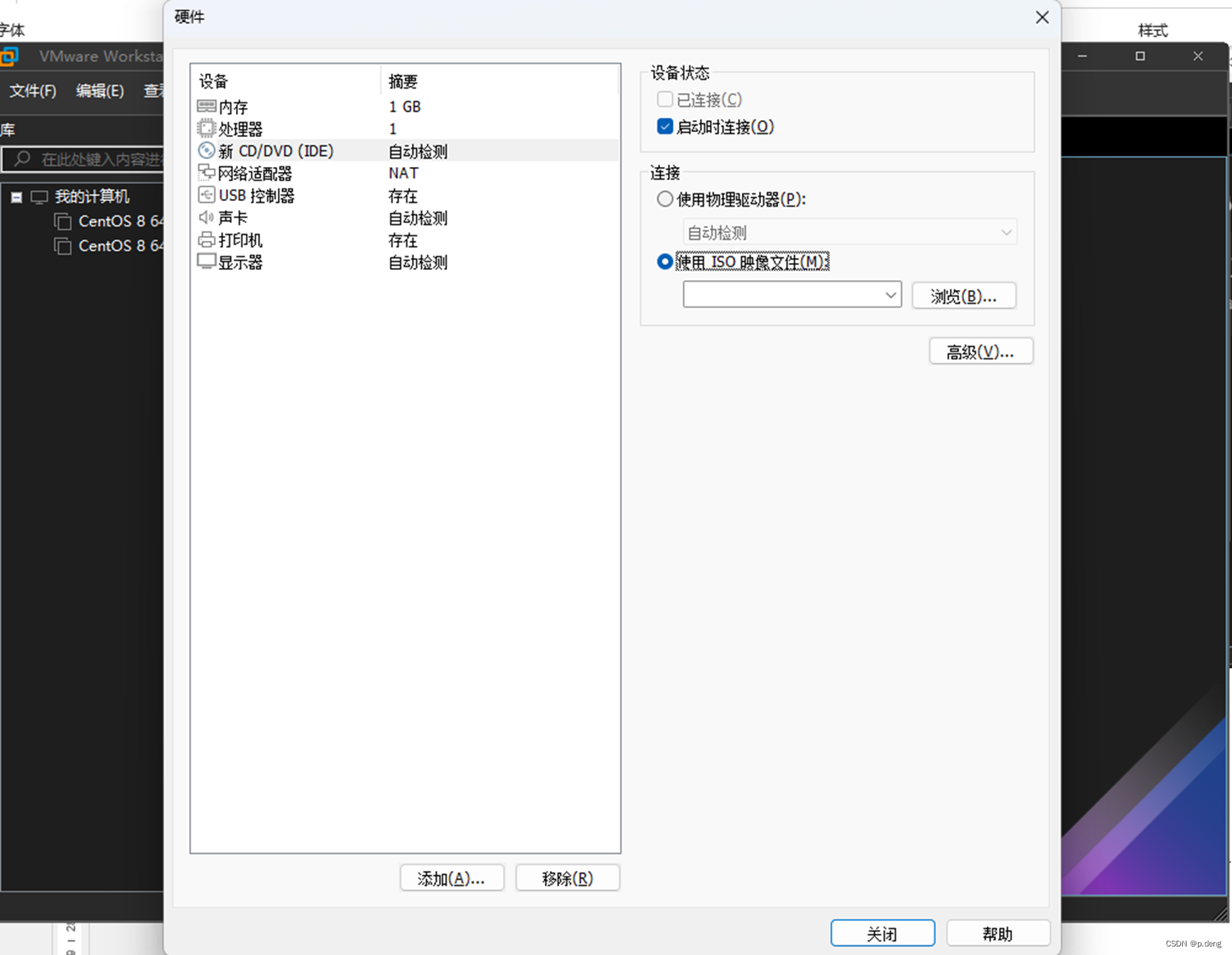1232x955 pixels.
Task: Click 添加(A)... to add hardware
Action: 452,878
